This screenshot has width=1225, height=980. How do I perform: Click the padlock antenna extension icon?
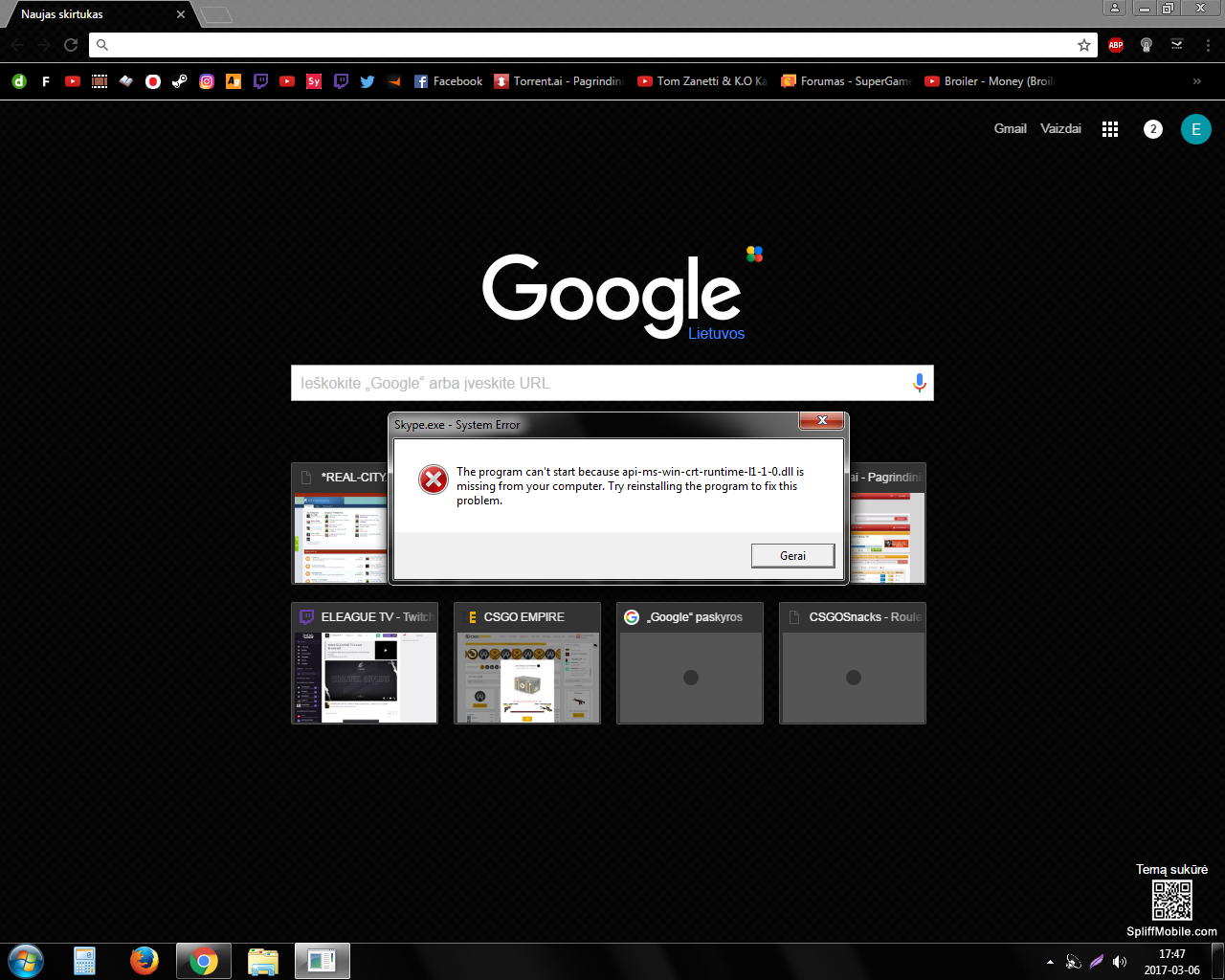pyautogui.click(x=1147, y=45)
